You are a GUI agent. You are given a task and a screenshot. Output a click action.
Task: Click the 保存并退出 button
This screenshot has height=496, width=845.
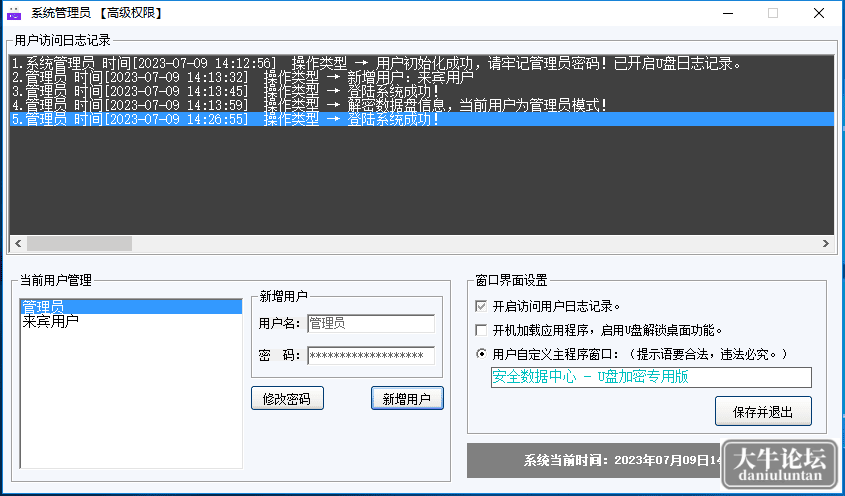[x=763, y=412]
